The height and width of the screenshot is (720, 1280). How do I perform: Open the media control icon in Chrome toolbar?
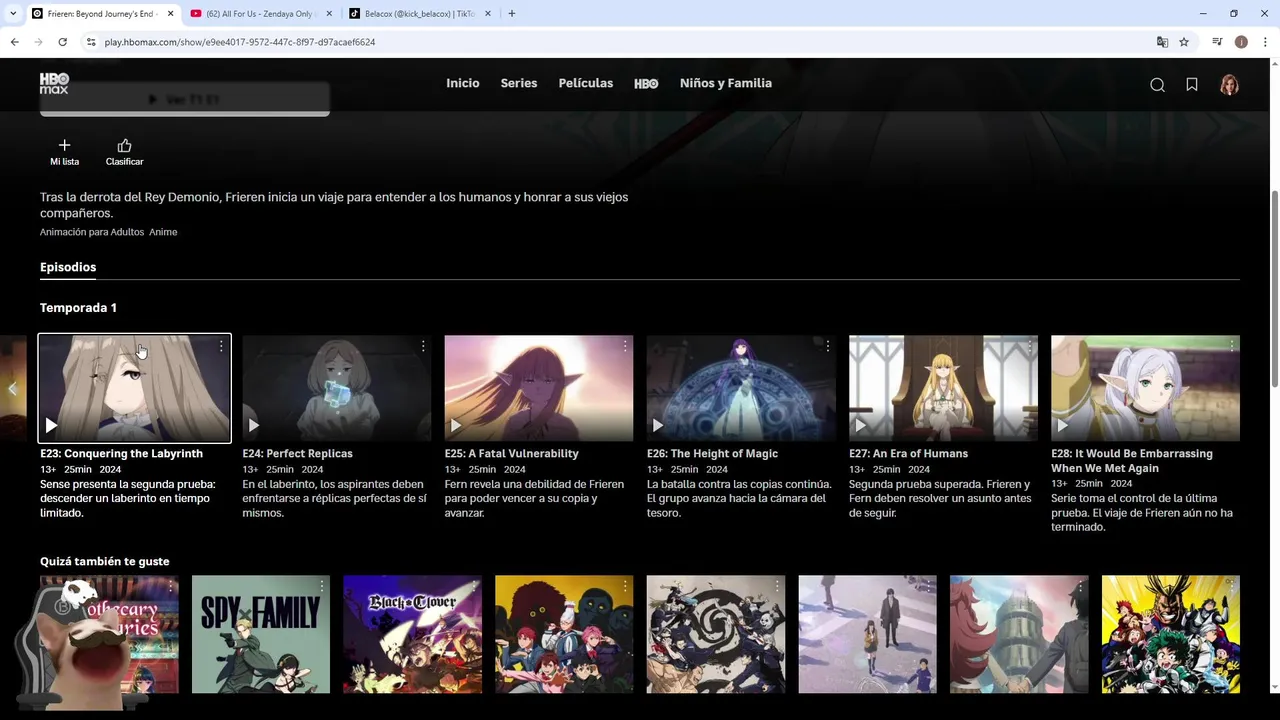[x=1217, y=42]
